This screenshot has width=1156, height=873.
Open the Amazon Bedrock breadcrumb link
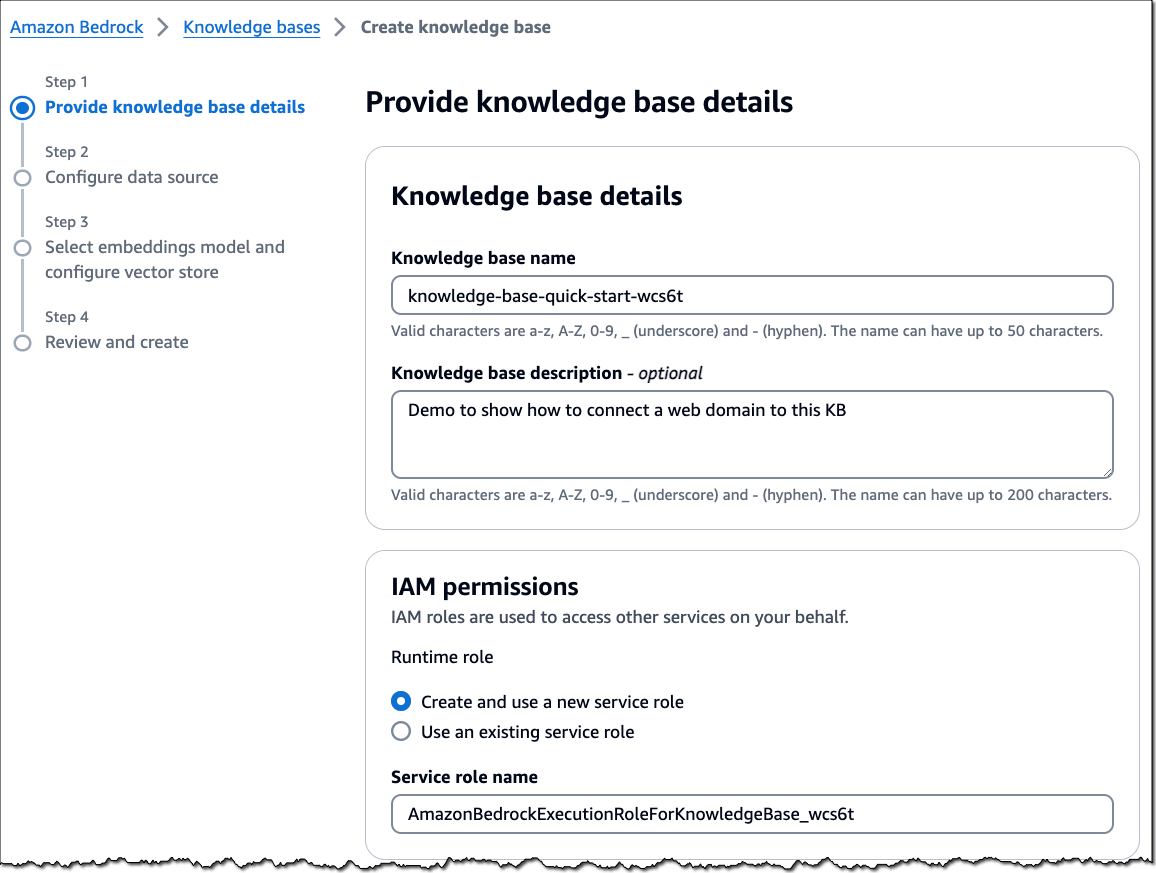tap(76, 27)
